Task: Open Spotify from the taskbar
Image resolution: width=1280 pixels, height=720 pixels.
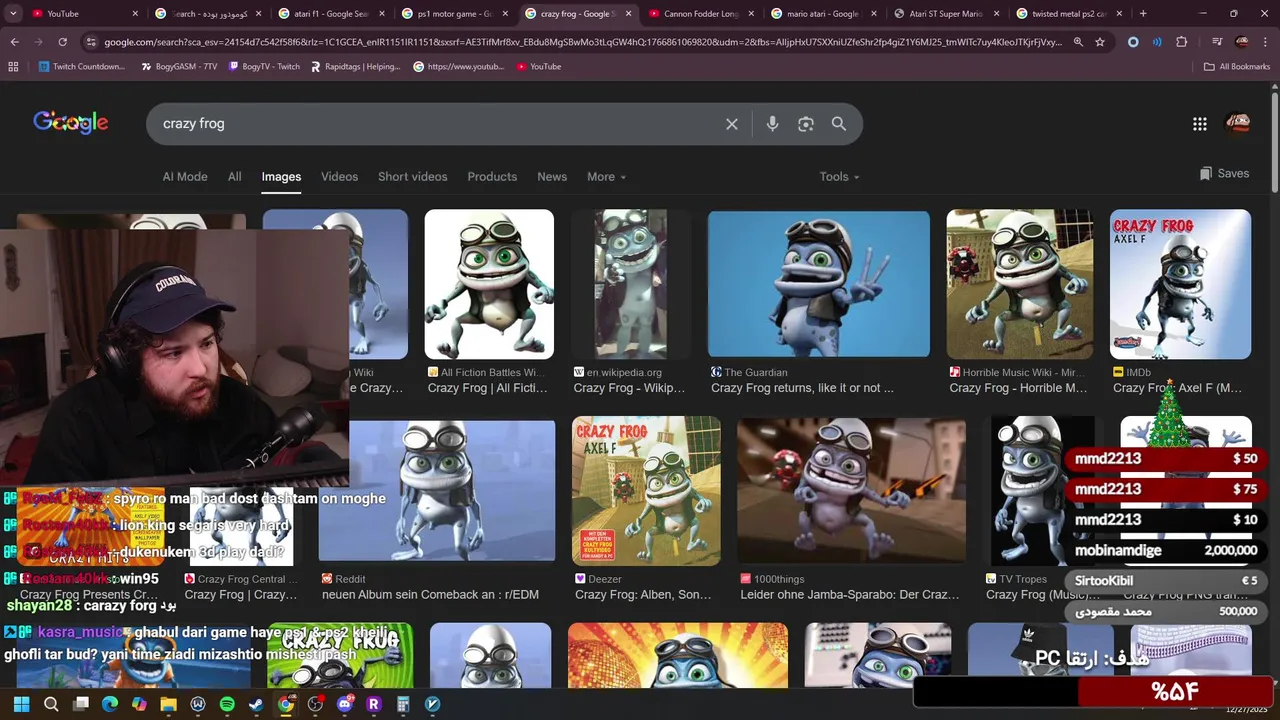Action: click(227, 704)
